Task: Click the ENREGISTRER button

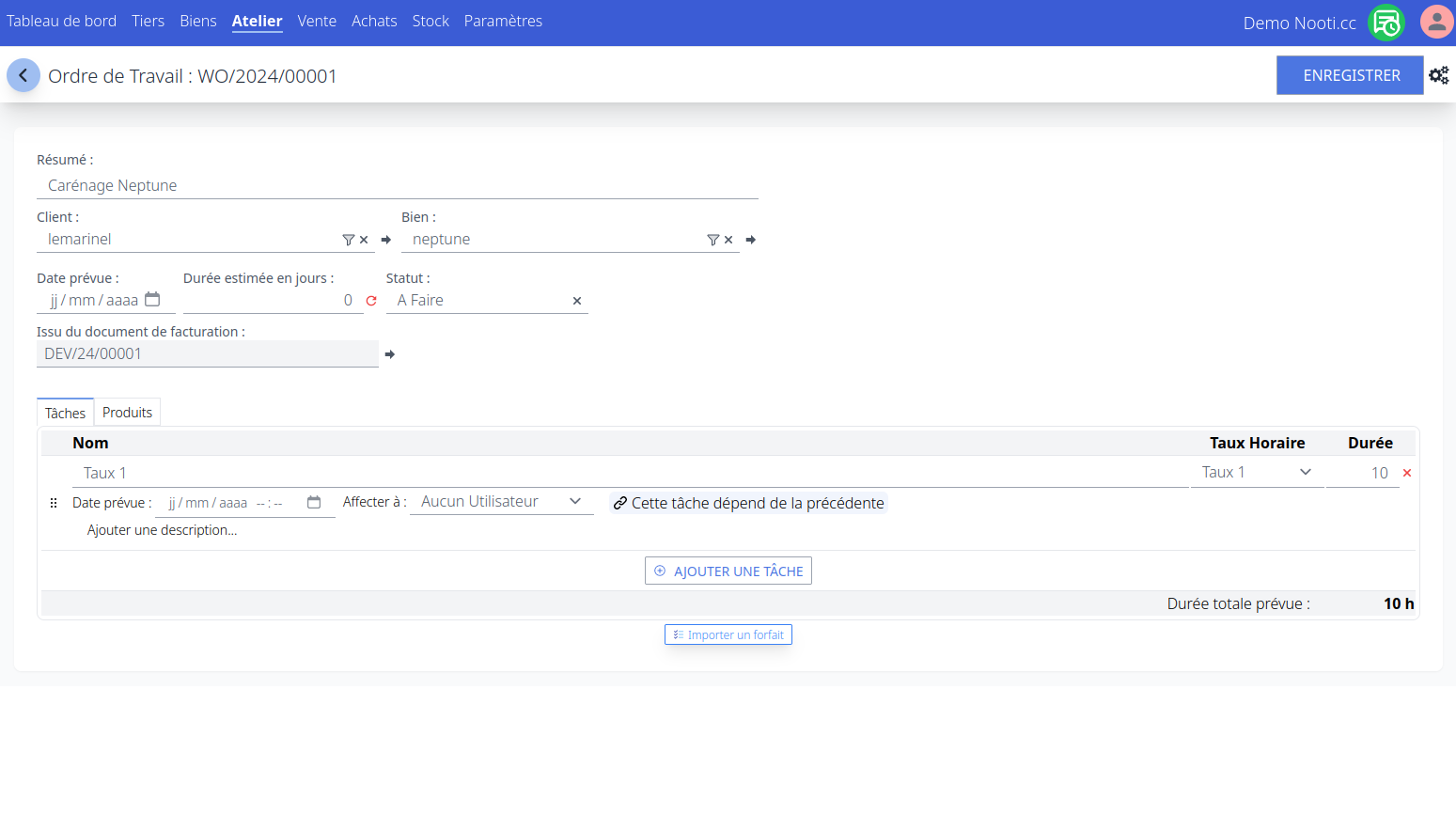Action: click(1350, 75)
